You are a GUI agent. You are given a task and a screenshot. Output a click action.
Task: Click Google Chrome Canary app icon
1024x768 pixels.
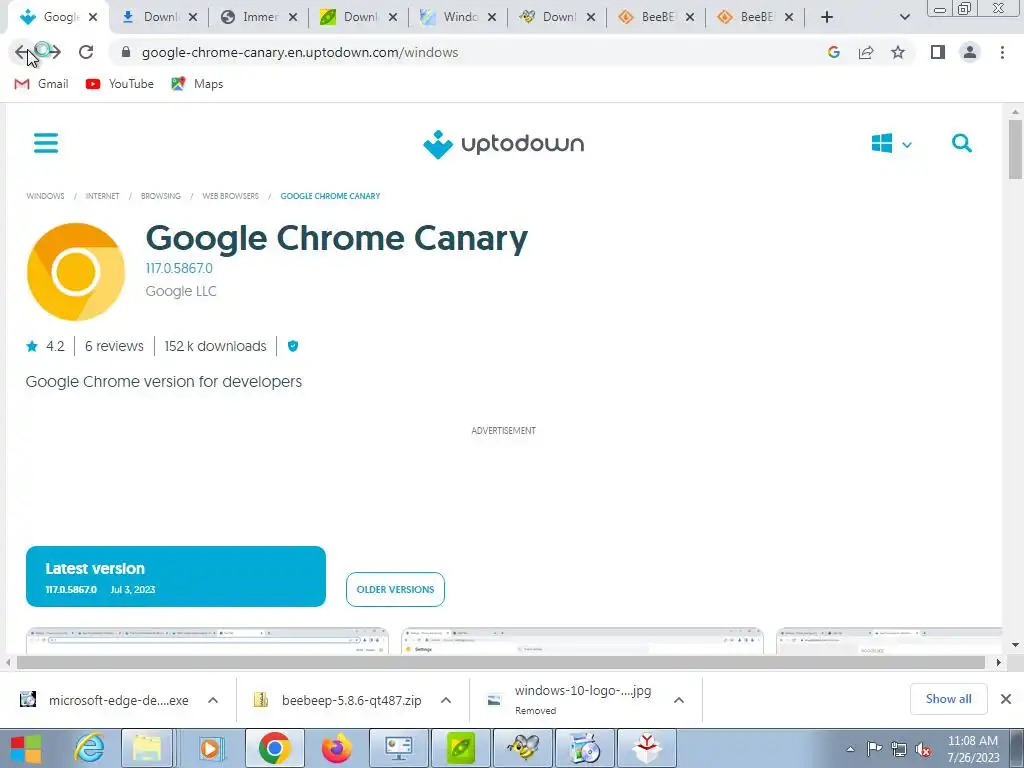(76, 272)
